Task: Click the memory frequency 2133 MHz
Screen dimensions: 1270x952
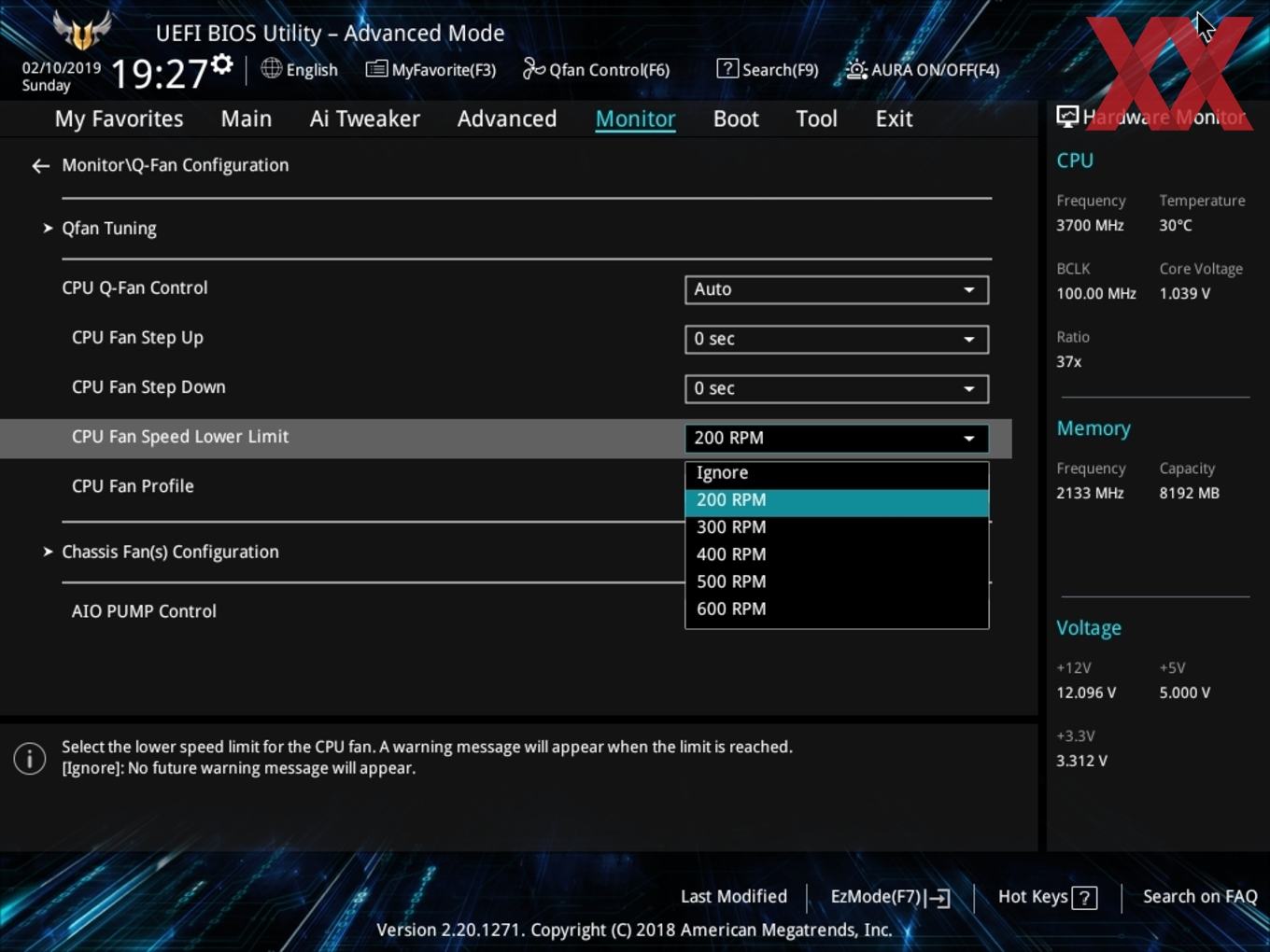Action: click(1090, 494)
